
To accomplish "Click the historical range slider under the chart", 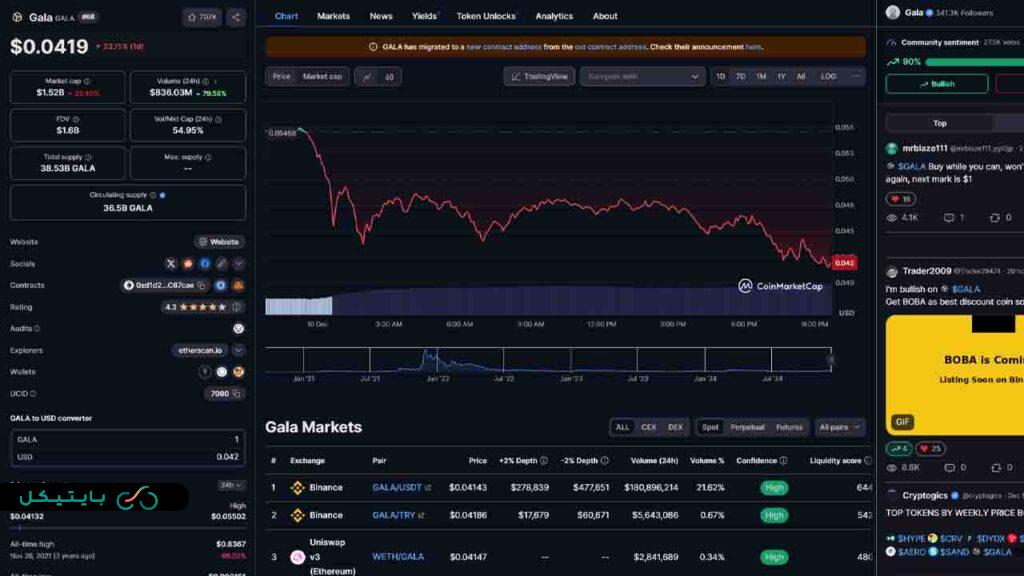I will point(548,359).
